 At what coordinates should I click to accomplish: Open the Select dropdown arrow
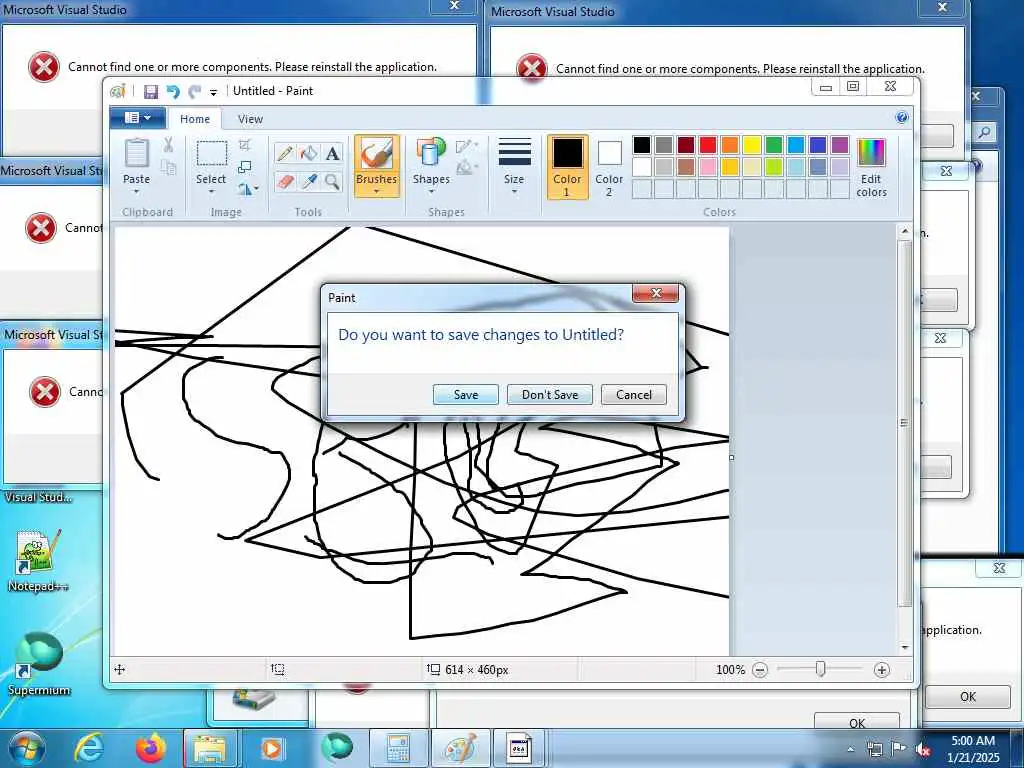click(x=212, y=192)
